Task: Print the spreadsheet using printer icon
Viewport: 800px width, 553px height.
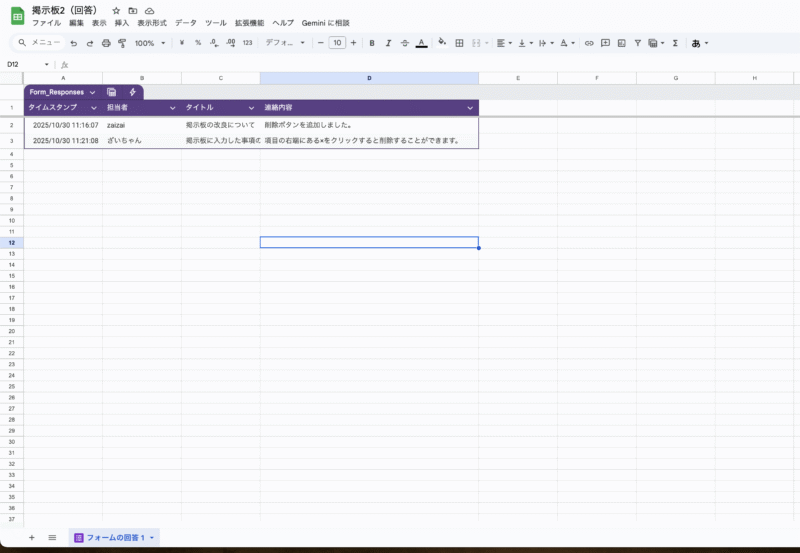Action: [106, 43]
